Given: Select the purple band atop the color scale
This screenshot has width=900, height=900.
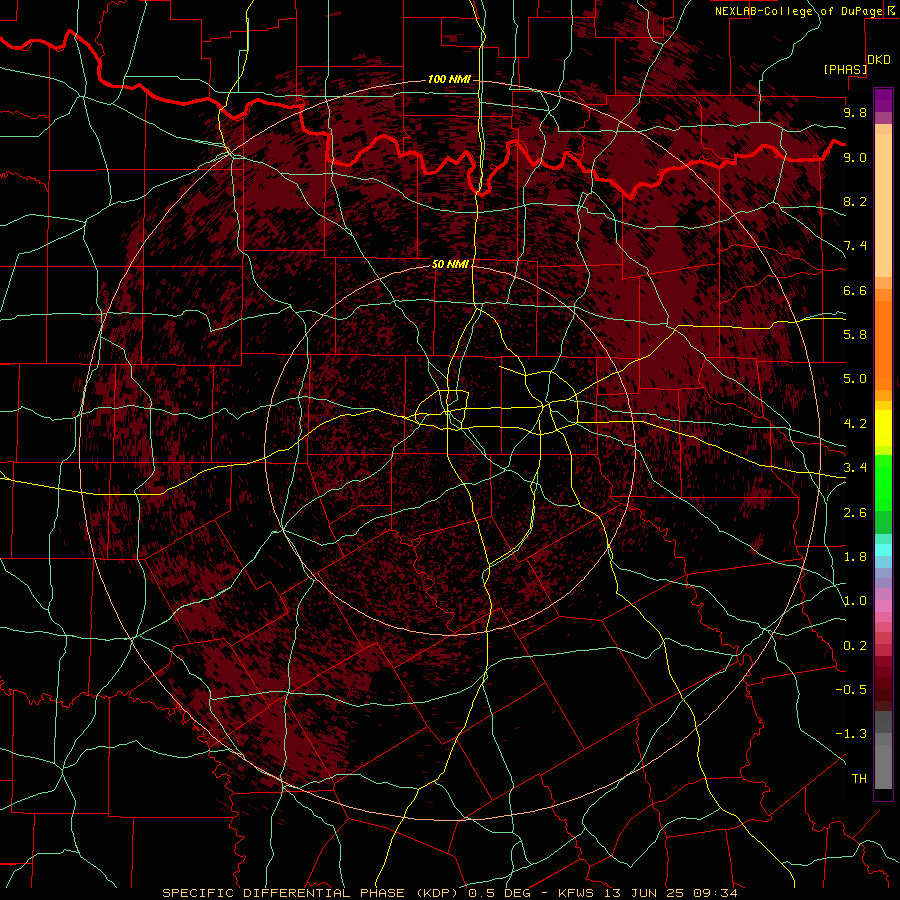Looking at the screenshot, I should [x=883, y=100].
